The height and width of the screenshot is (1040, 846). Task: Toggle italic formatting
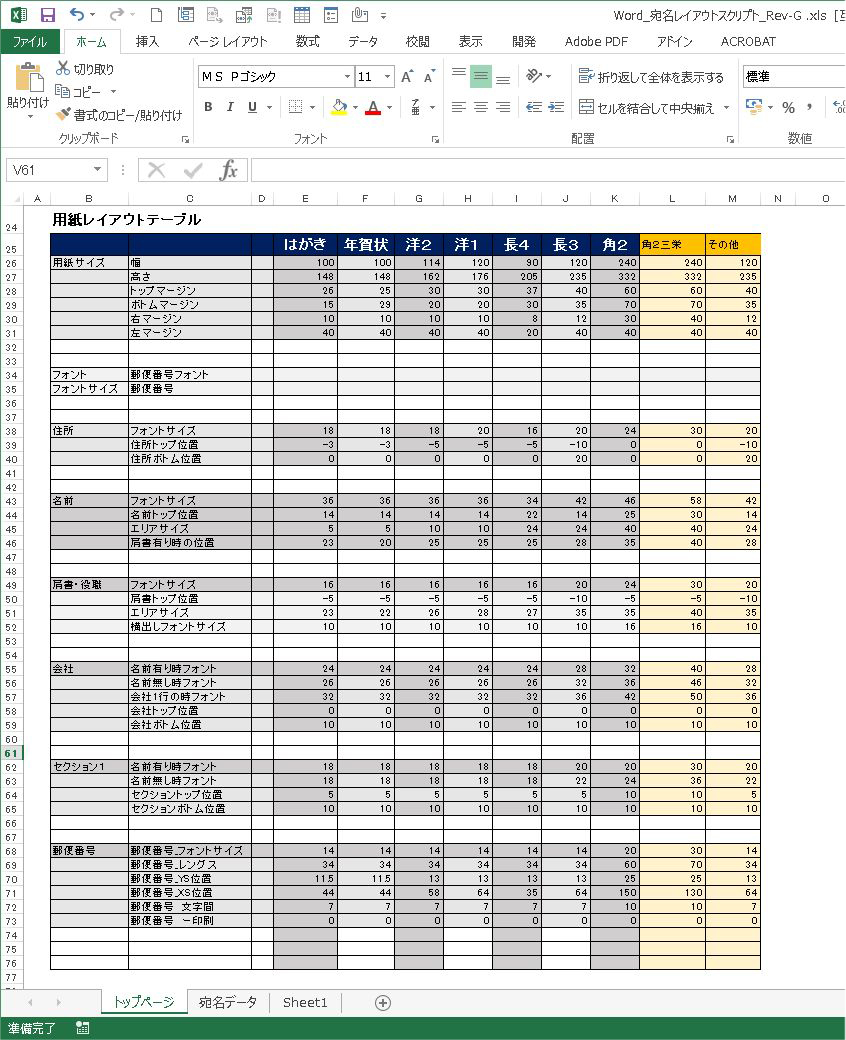tap(230, 107)
